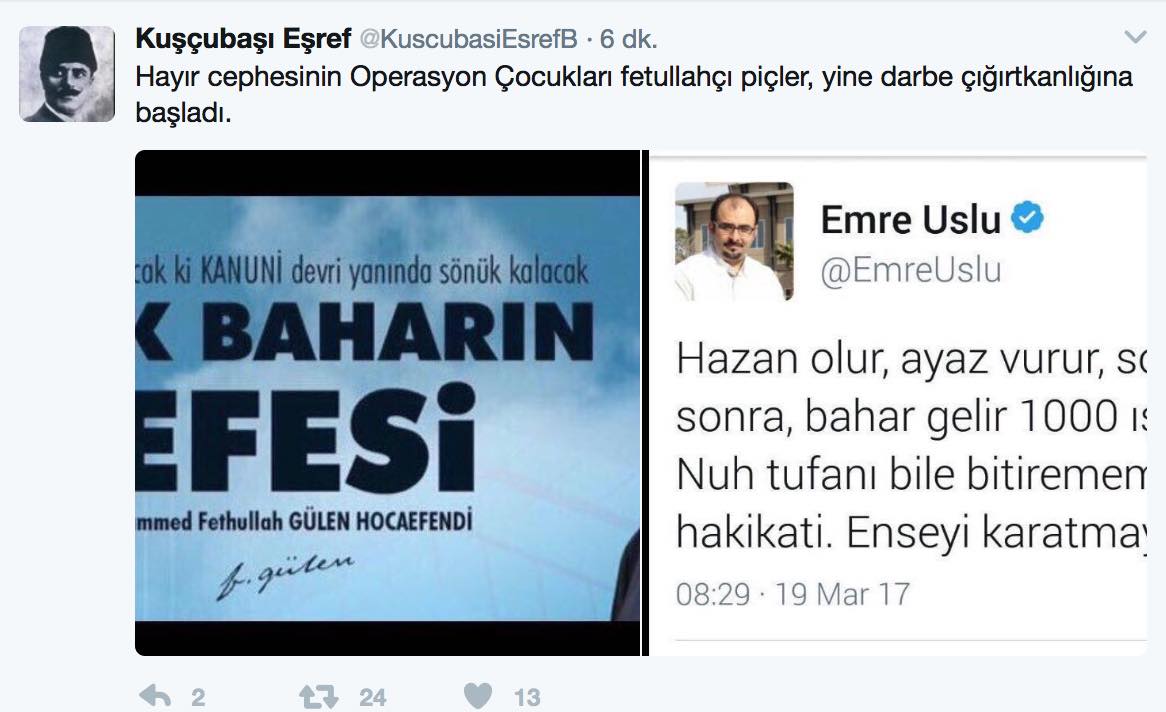
Task: Click the @EmreUslu handle in the screenshot
Action: pyautogui.click(x=911, y=270)
